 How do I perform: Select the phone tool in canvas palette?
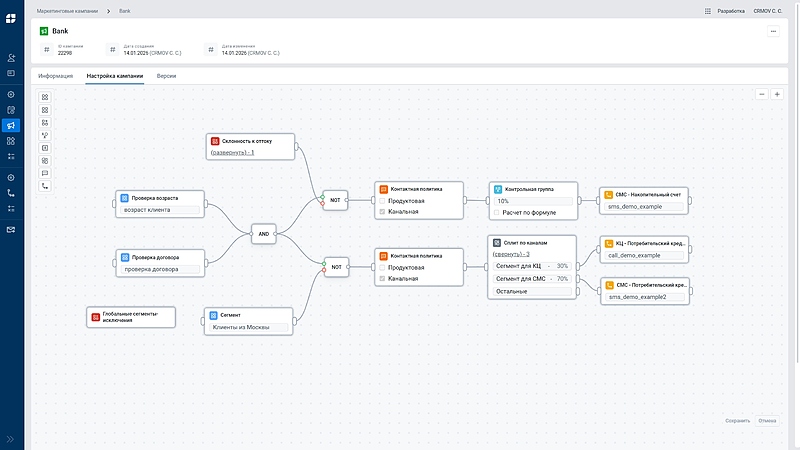pos(45,186)
